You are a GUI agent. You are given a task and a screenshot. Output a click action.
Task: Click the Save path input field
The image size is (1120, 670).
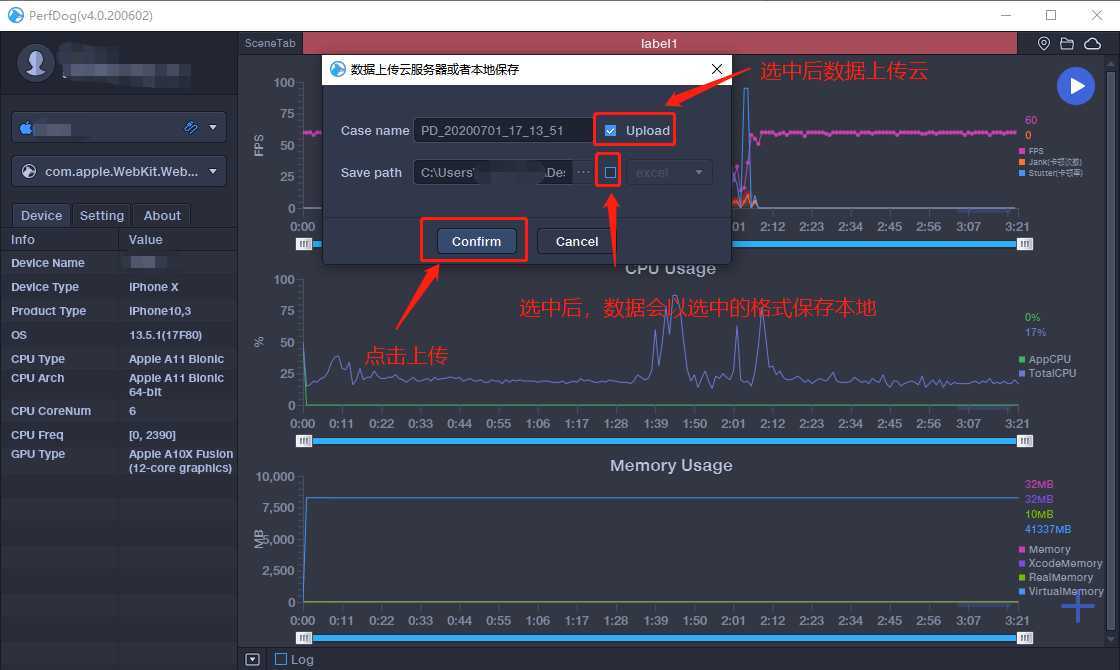(x=493, y=172)
